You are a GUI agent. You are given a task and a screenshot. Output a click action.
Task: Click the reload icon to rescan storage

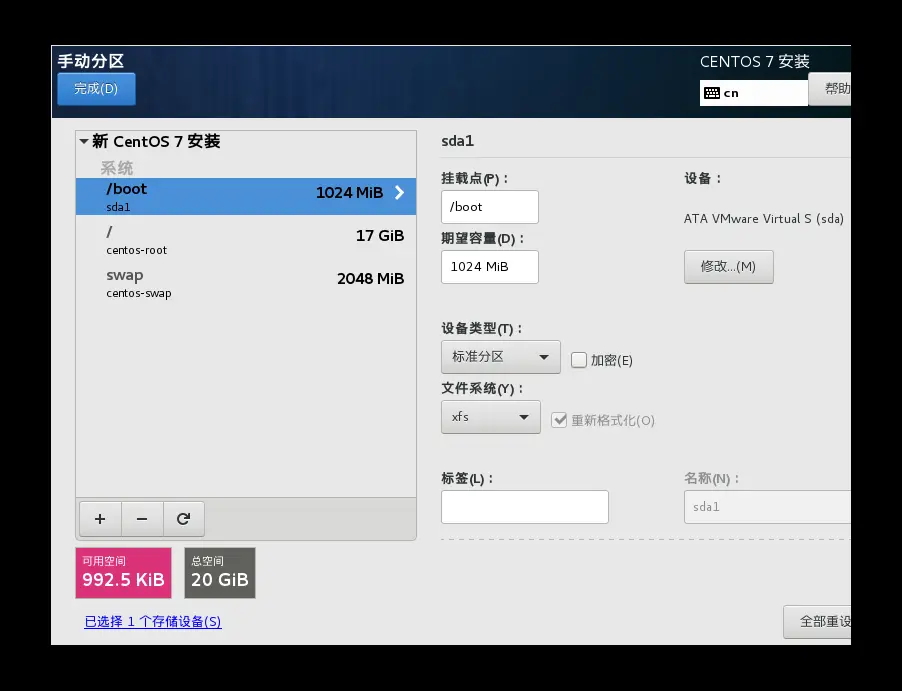(184, 519)
